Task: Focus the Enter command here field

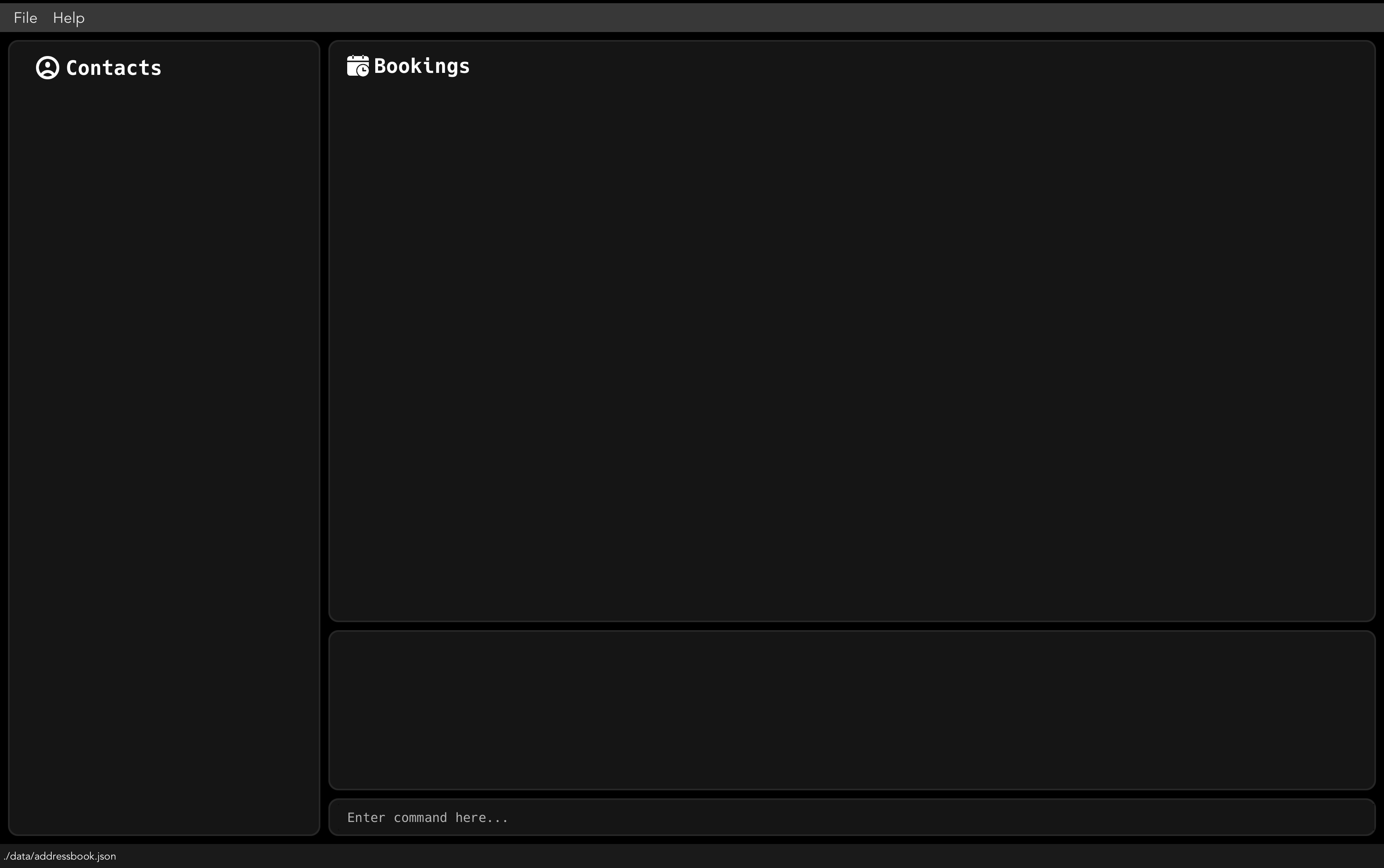Action: tap(852, 817)
